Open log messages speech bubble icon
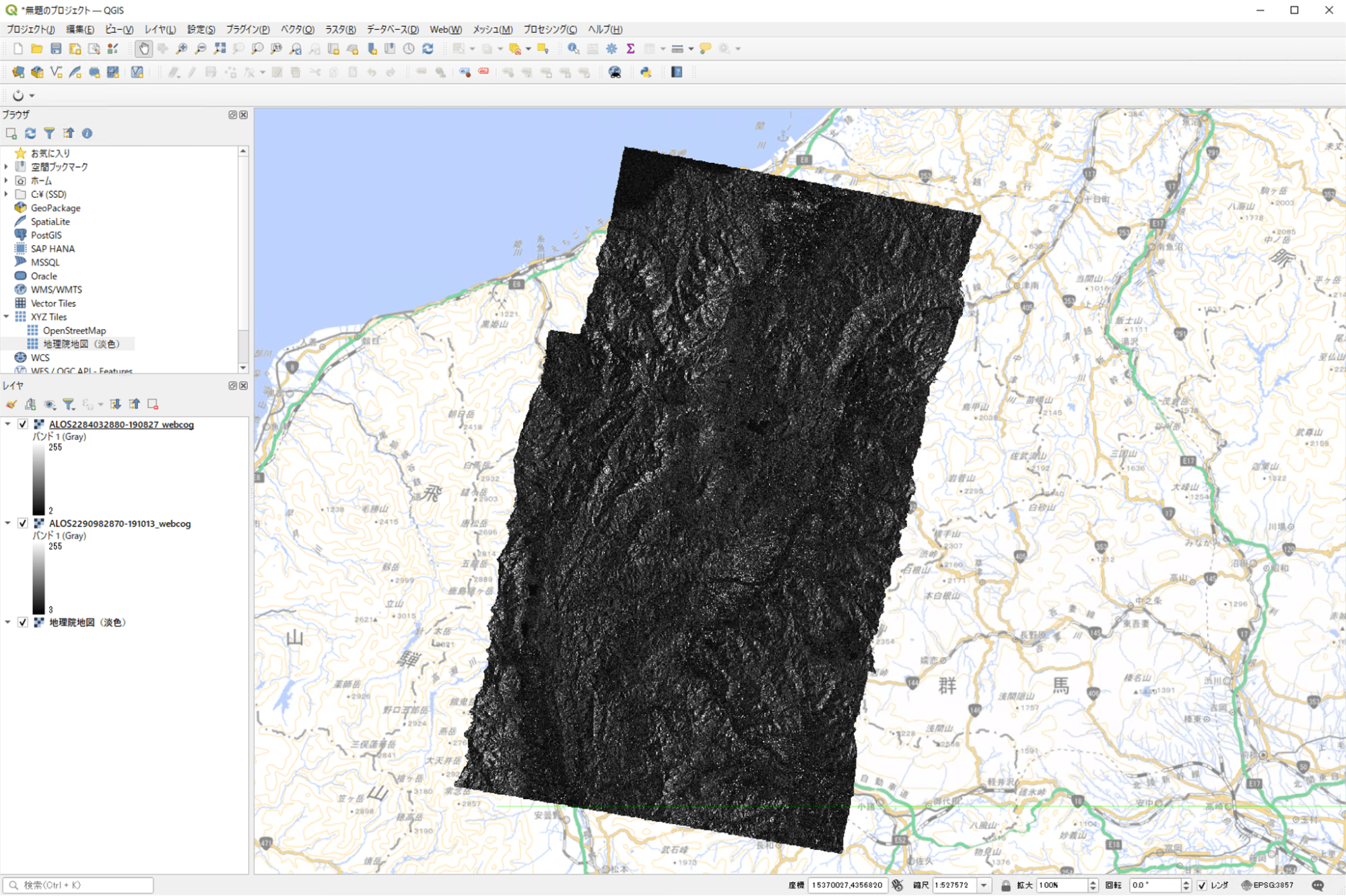The image size is (1346, 896). tap(1318, 885)
